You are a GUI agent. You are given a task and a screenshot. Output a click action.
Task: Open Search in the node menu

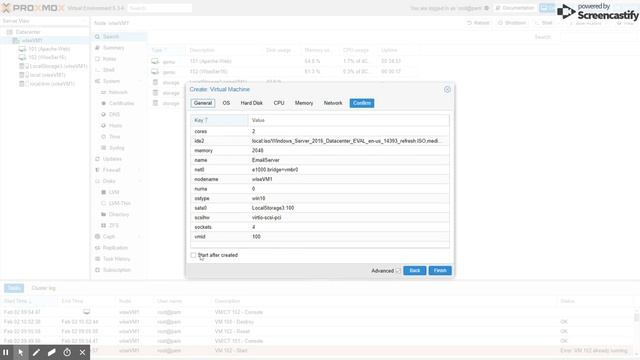pyautogui.click(x=111, y=37)
